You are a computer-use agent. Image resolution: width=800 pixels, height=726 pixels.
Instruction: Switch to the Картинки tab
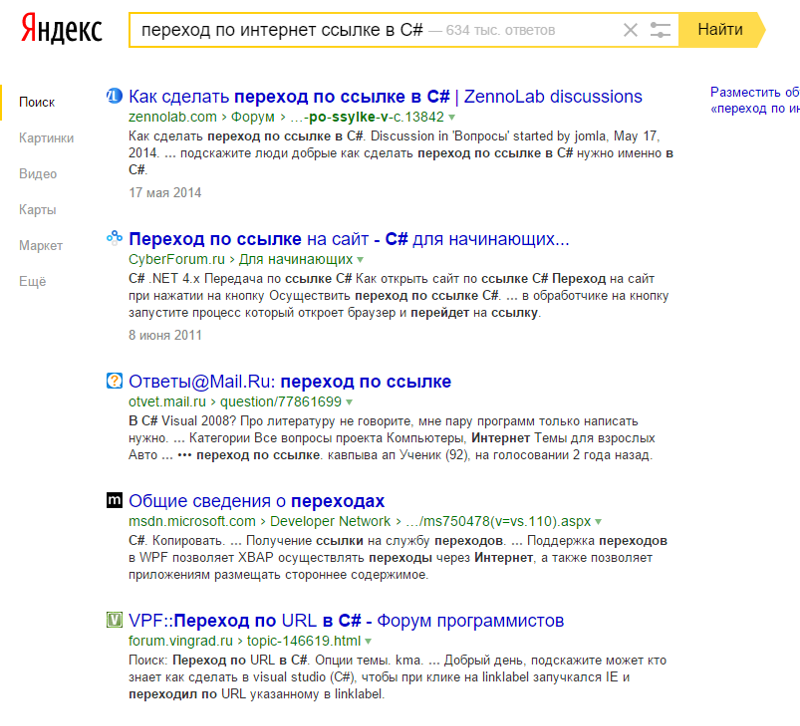[46, 138]
